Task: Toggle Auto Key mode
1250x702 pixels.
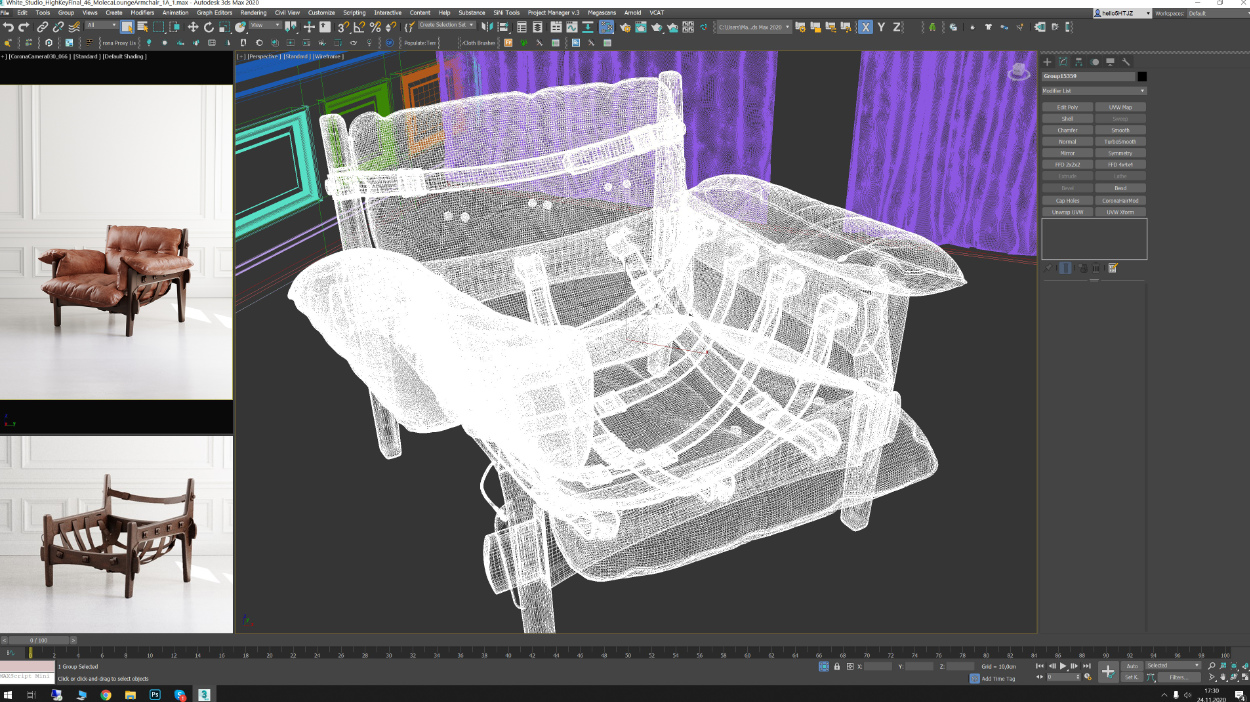Action: click(x=1132, y=666)
